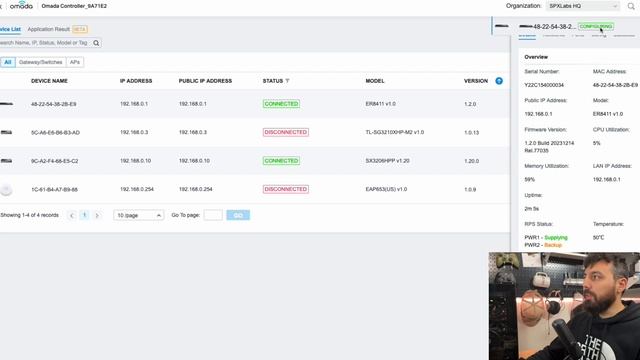Click switch icon for 9C-A2-F4-68-E5-C2 row
Viewport: 640px width, 360px height.
[x=6, y=161]
